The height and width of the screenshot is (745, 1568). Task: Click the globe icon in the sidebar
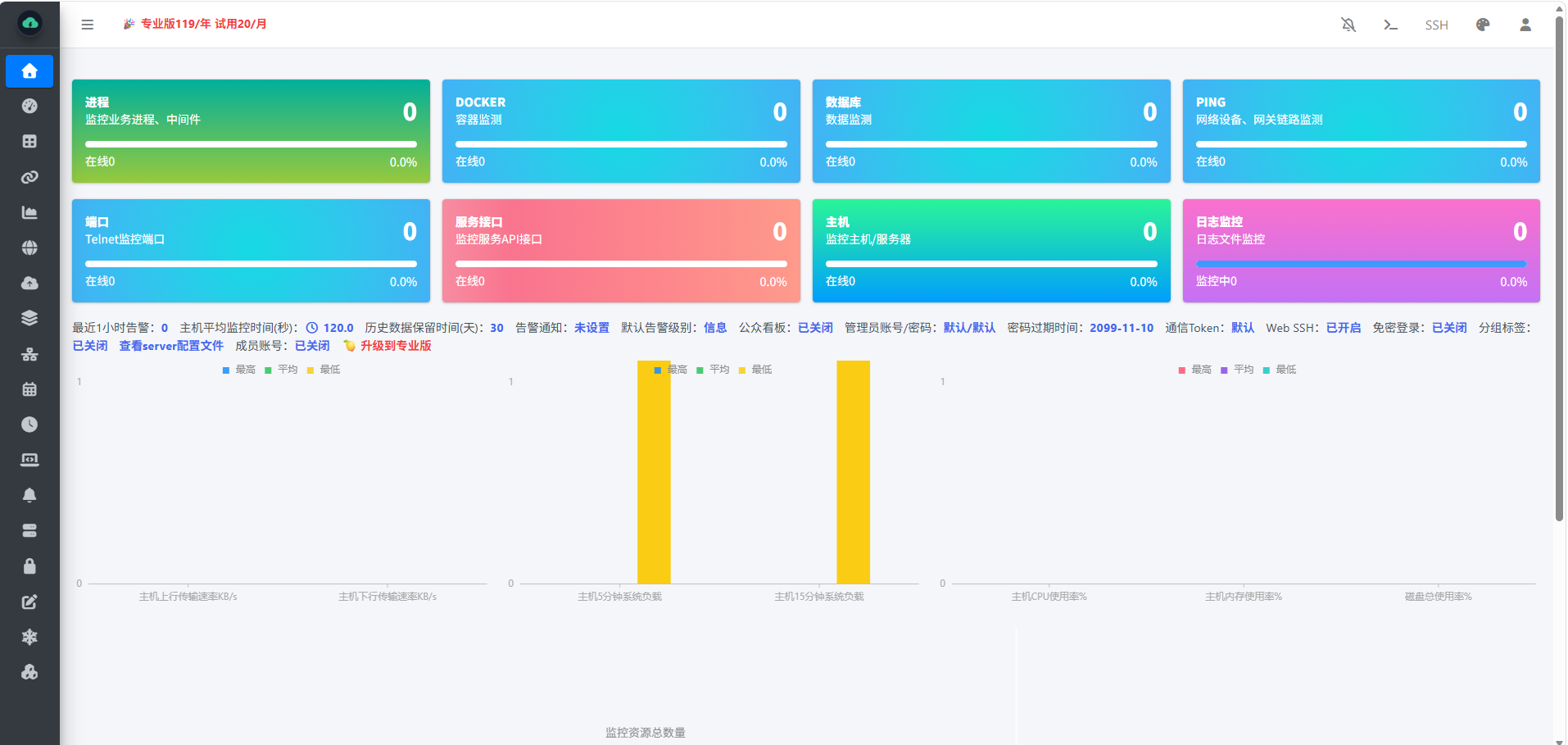29,248
